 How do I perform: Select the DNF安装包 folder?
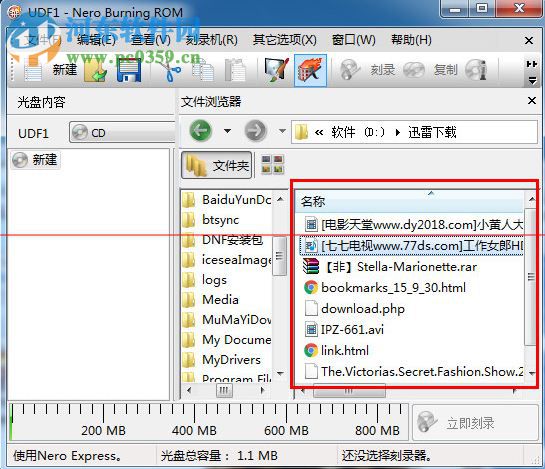pos(222,240)
